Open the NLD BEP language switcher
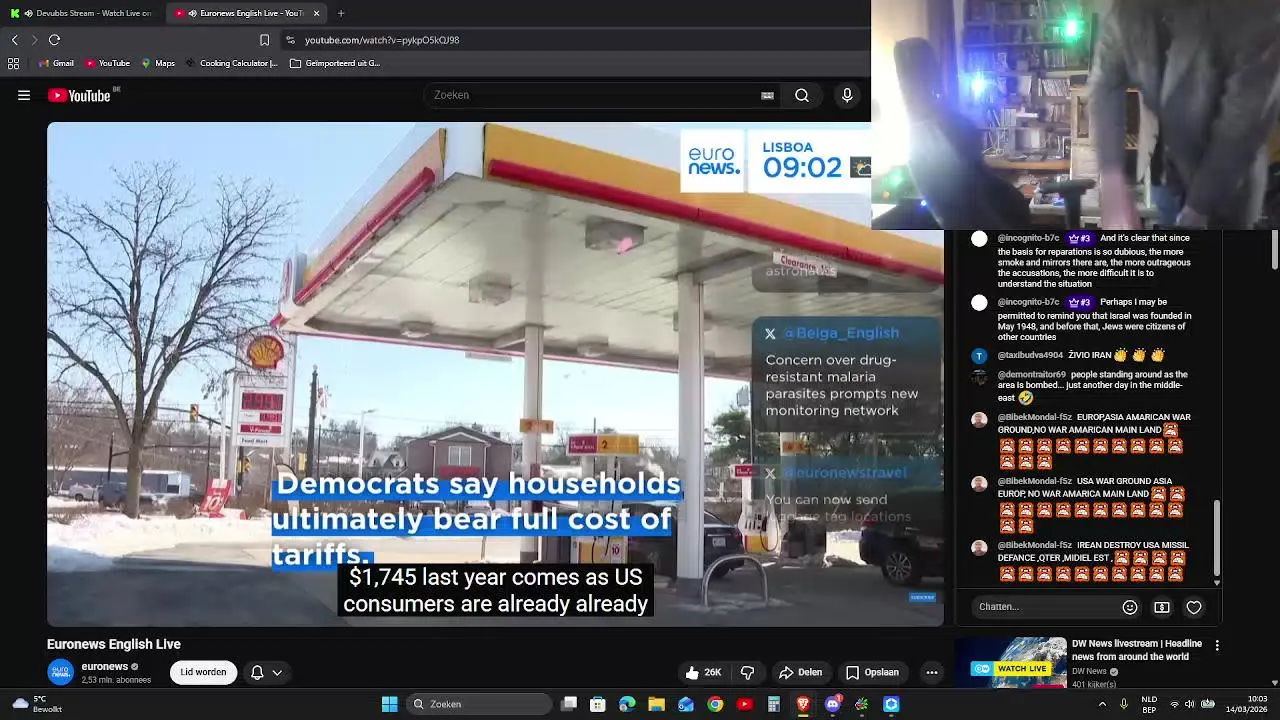The height and width of the screenshot is (720, 1280). [x=1149, y=704]
